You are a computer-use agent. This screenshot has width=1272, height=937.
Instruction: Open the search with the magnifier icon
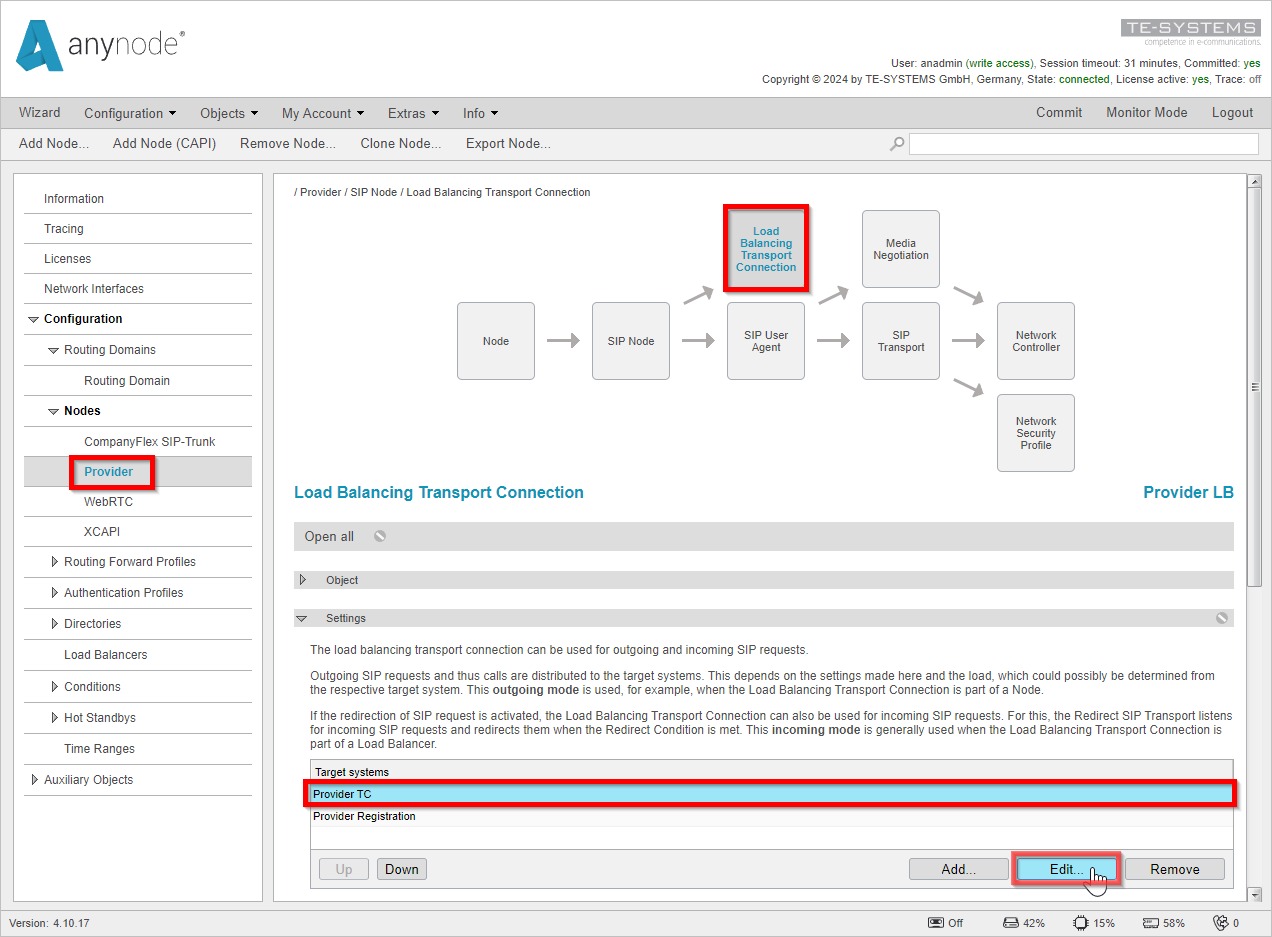coord(896,143)
